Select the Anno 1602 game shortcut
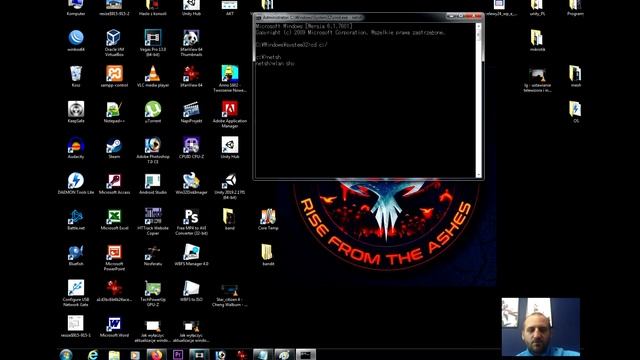640x360 pixels. click(x=229, y=78)
